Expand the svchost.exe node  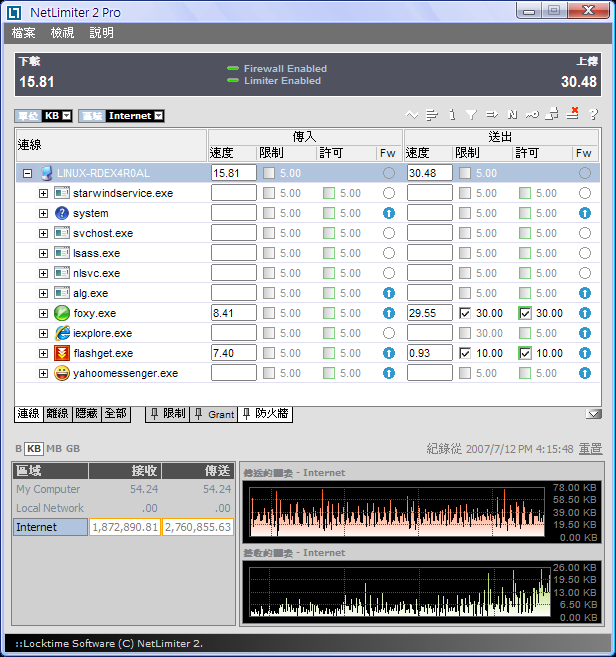43,233
